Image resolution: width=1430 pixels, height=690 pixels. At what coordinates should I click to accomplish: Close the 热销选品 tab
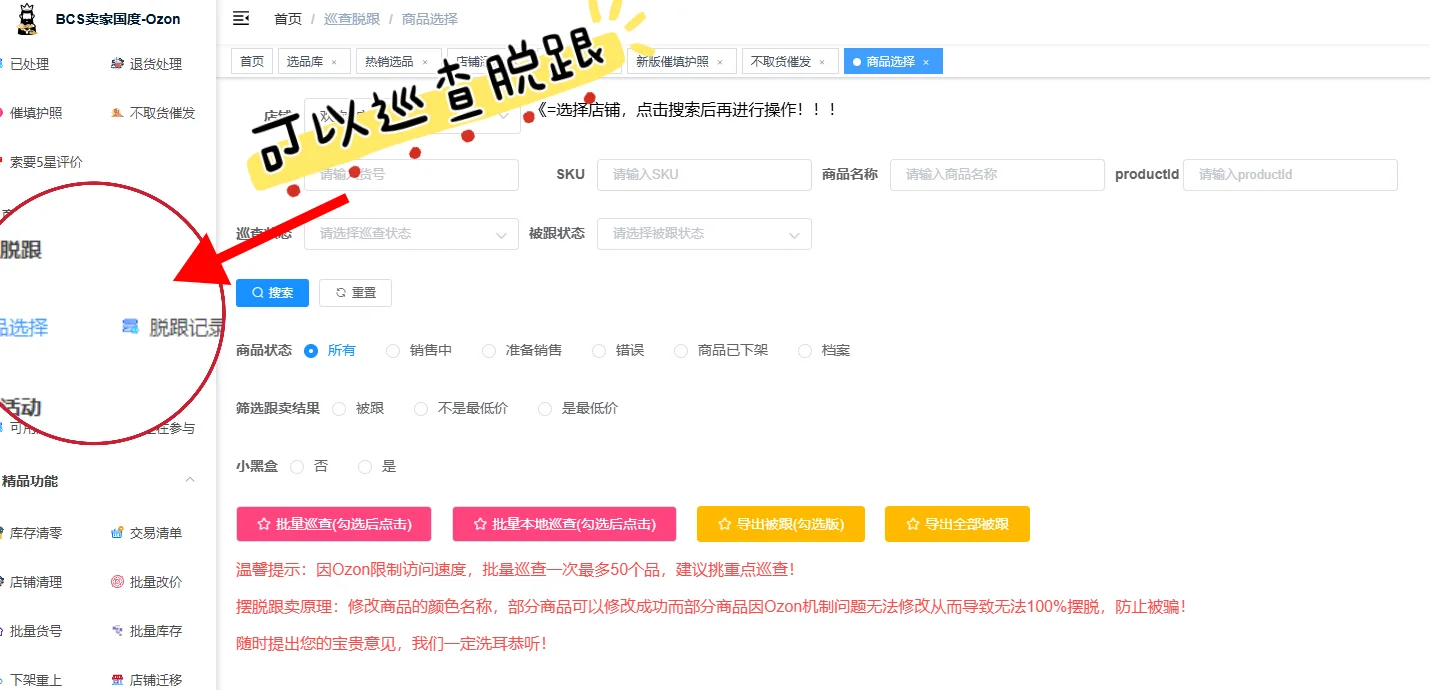425,62
